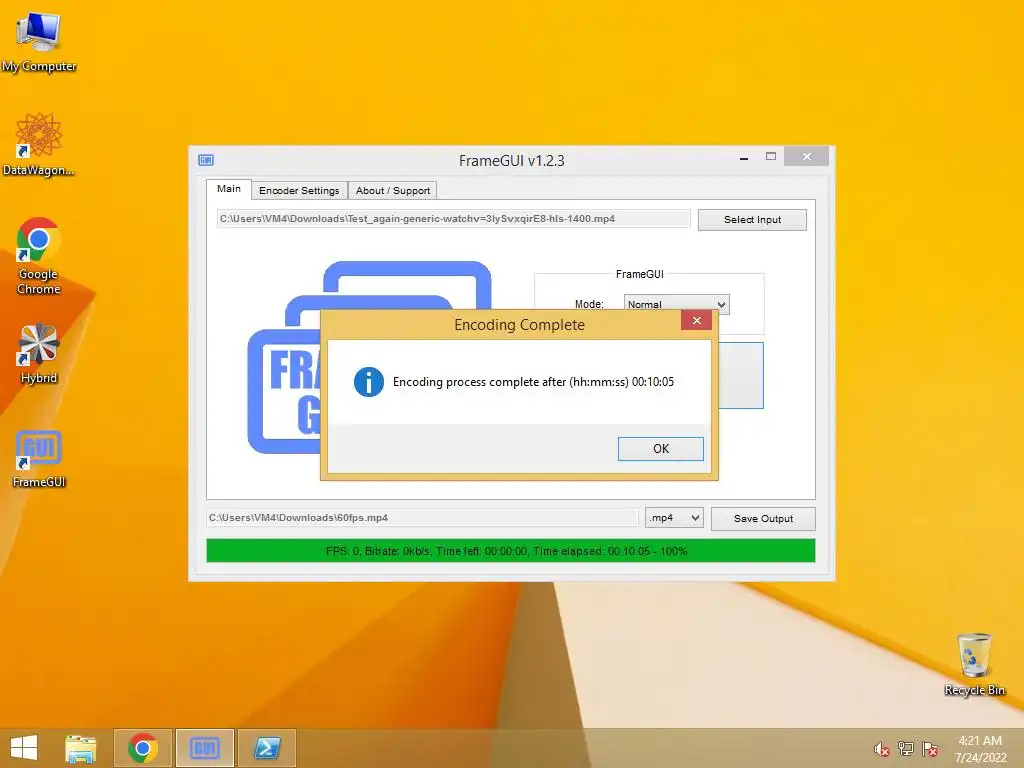Image resolution: width=1024 pixels, height=768 pixels.
Task: Switch to Chrome on the taskbar
Action: click(143, 748)
